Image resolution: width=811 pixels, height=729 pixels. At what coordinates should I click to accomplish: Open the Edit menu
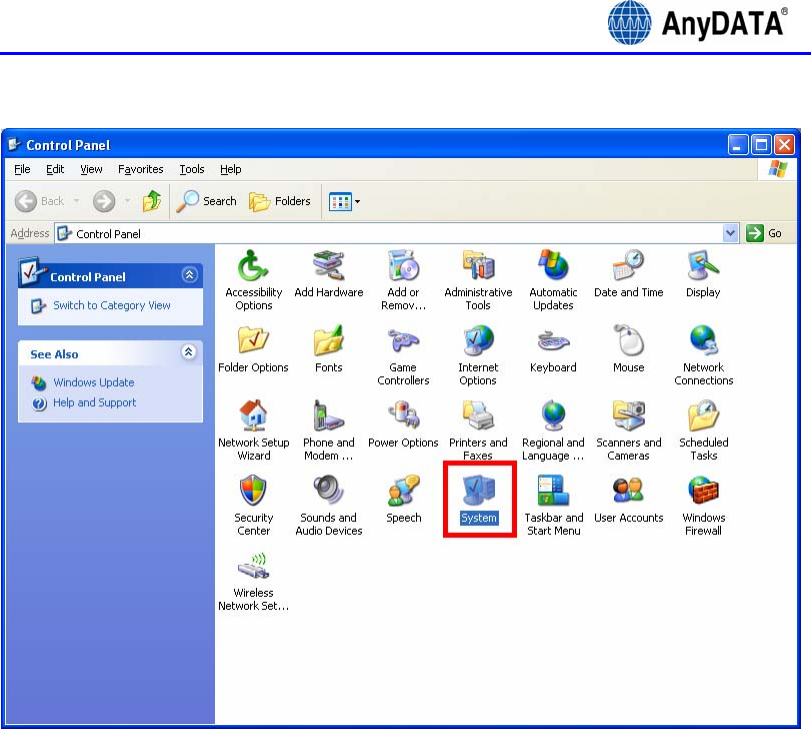pos(55,169)
